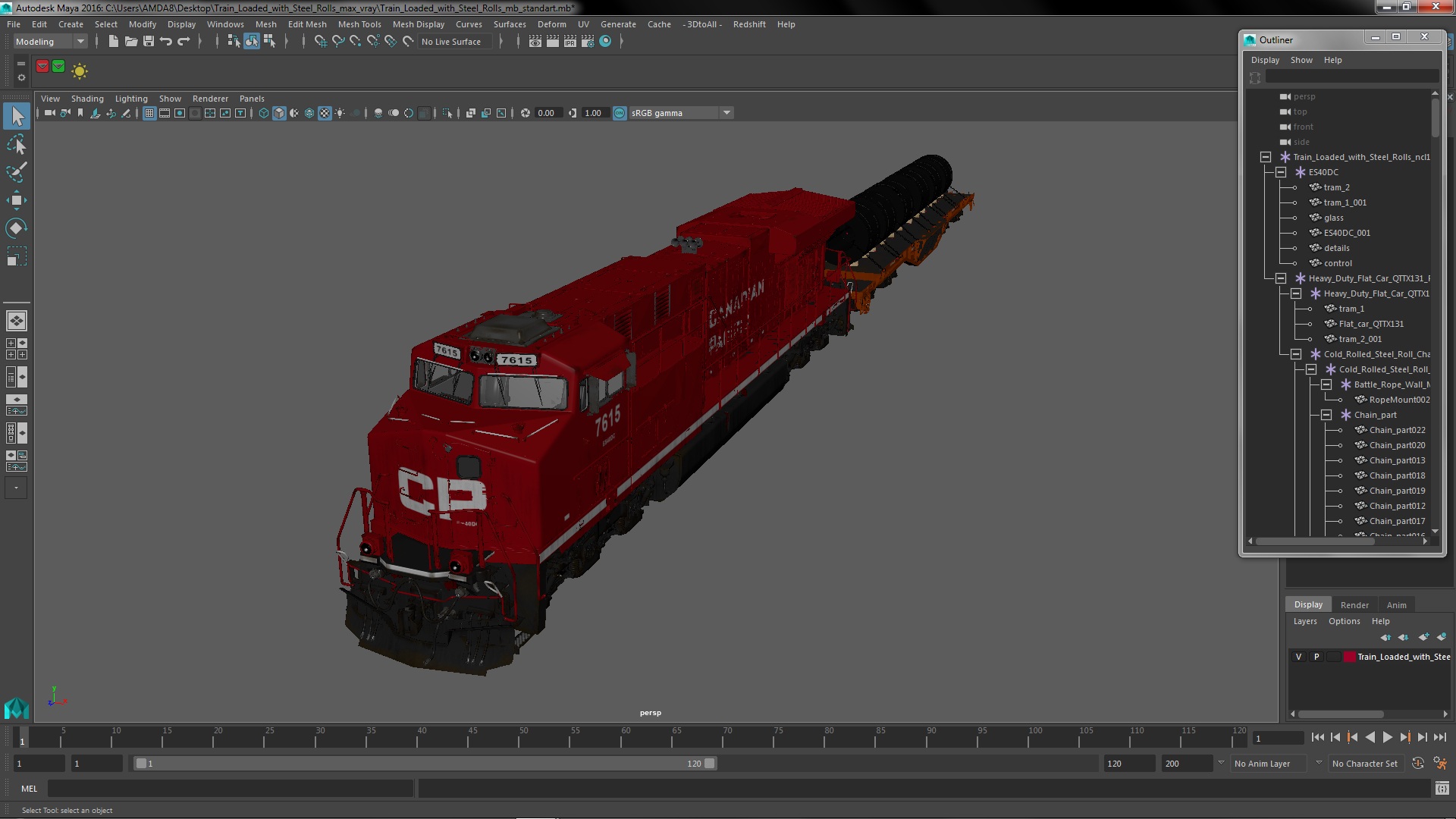The height and width of the screenshot is (819, 1456).
Task: Toggle use all lights icon
Action: 340,113
